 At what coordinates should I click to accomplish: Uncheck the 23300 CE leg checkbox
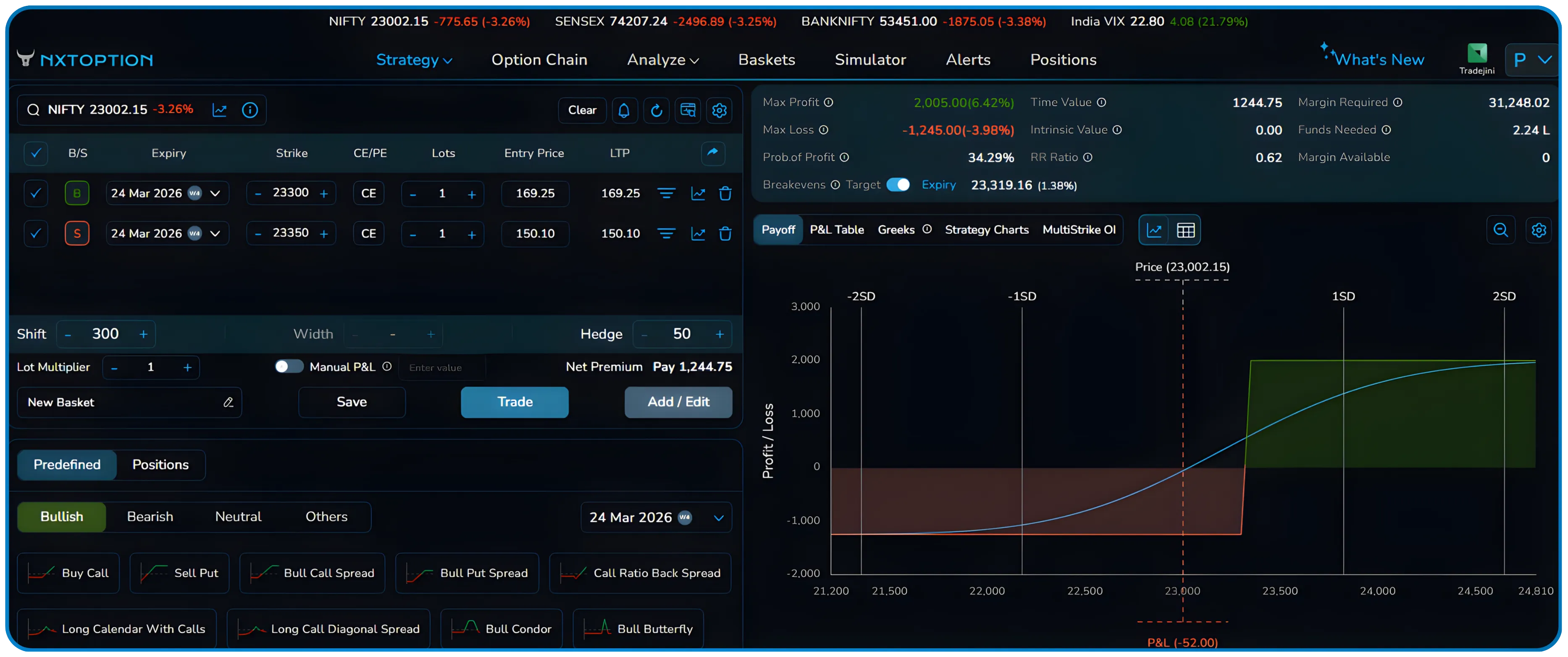point(35,193)
